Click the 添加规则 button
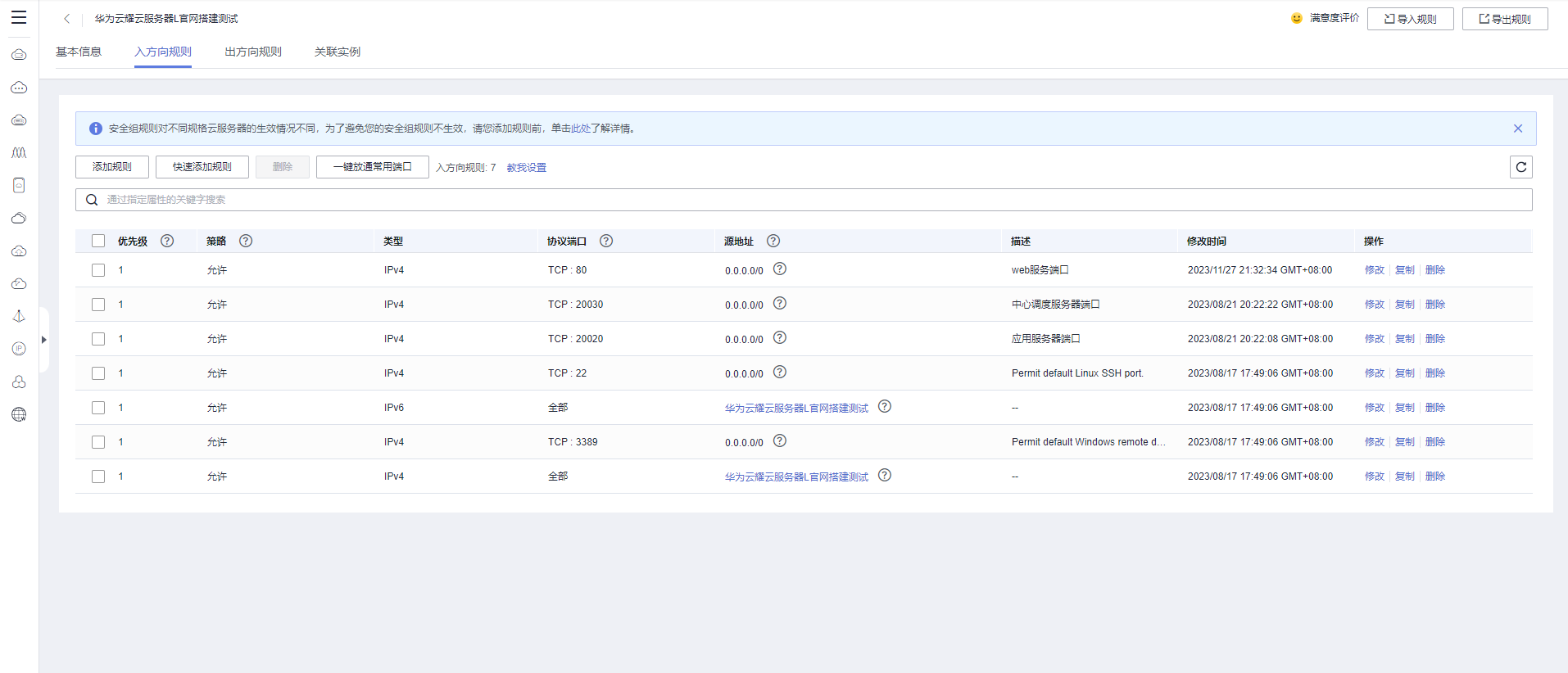Viewport: 1568px width, 673px height. click(112, 167)
